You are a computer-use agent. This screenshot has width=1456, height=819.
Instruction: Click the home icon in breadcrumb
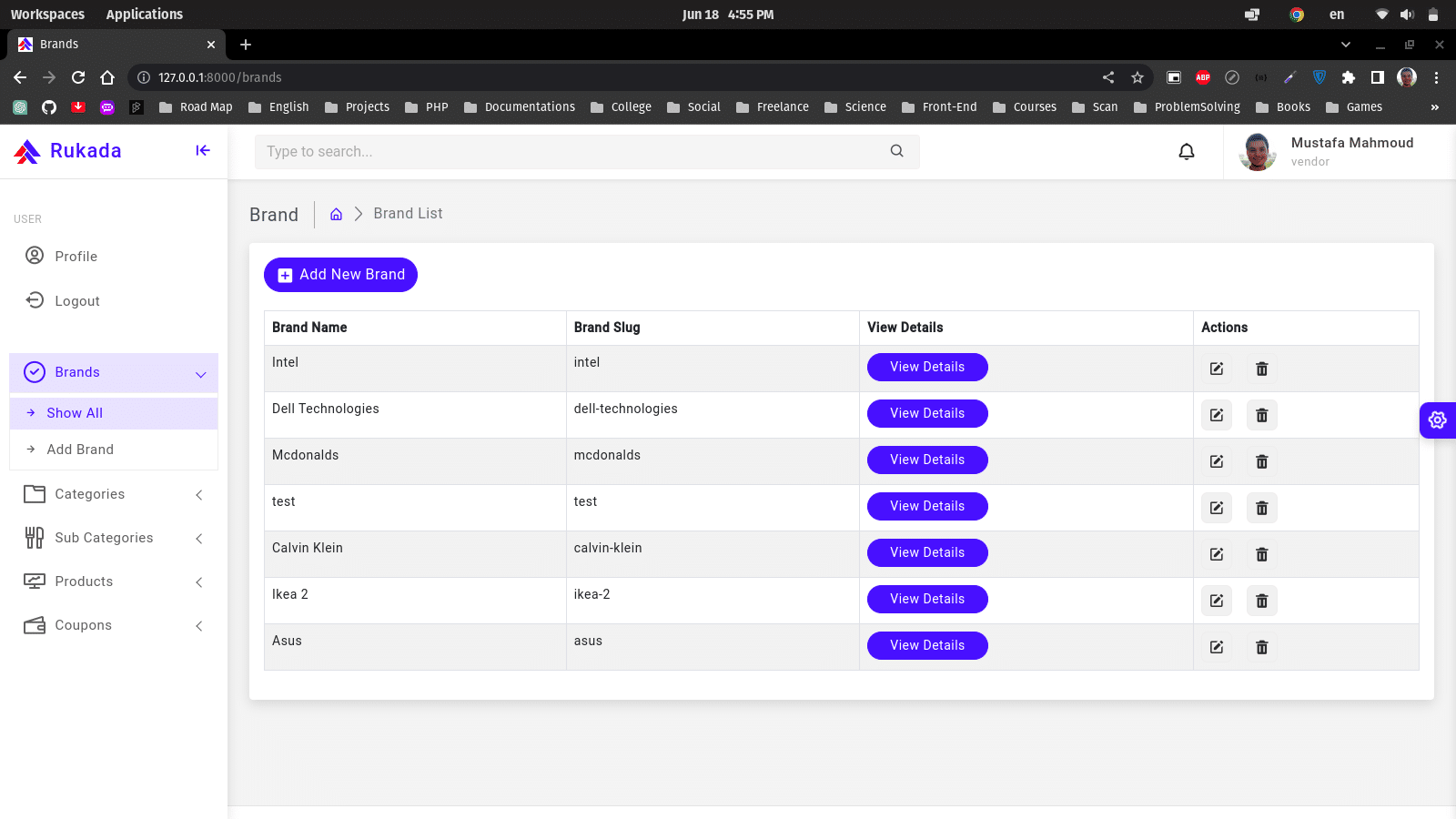(336, 214)
